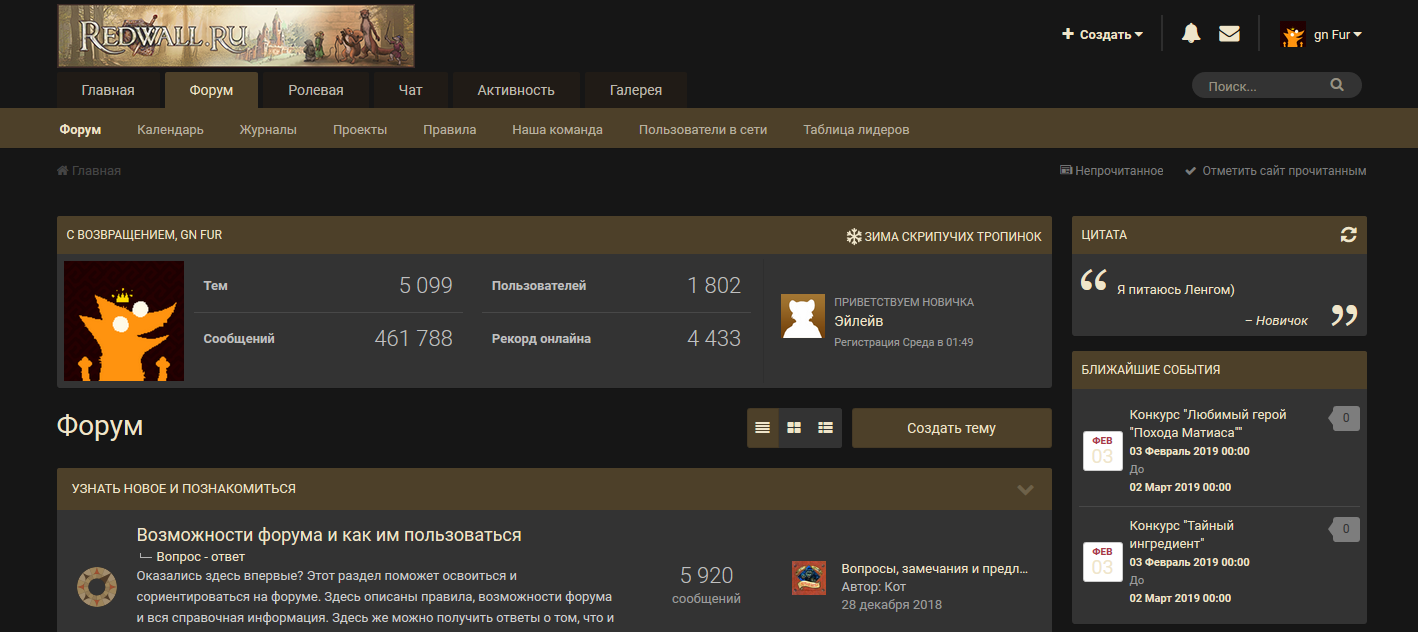Open the notifications bell
The height and width of the screenshot is (632, 1418).
tap(1191, 33)
